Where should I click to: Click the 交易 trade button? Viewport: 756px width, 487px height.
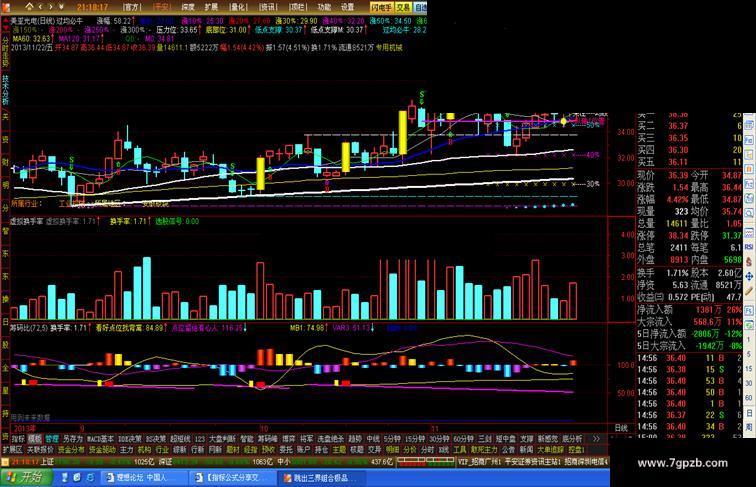[403, 7]
